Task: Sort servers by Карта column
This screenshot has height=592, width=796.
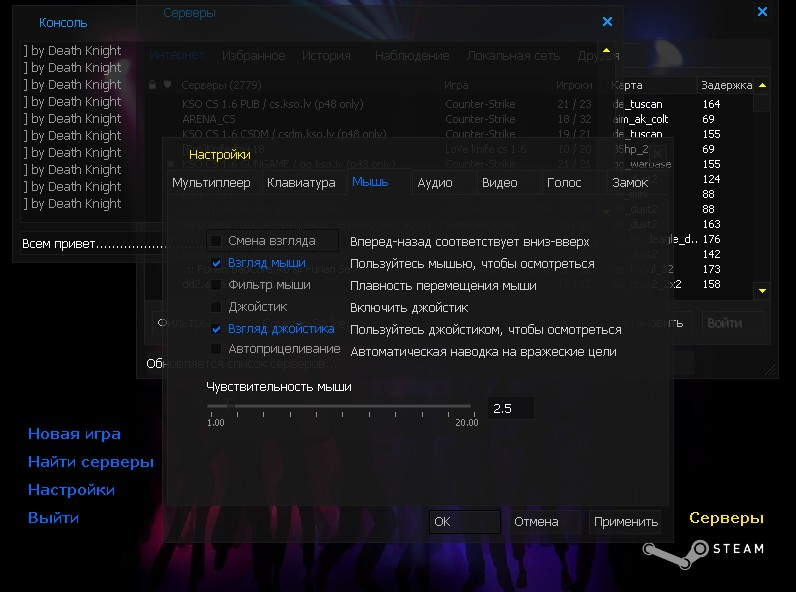Action: [x=652, y=85]
